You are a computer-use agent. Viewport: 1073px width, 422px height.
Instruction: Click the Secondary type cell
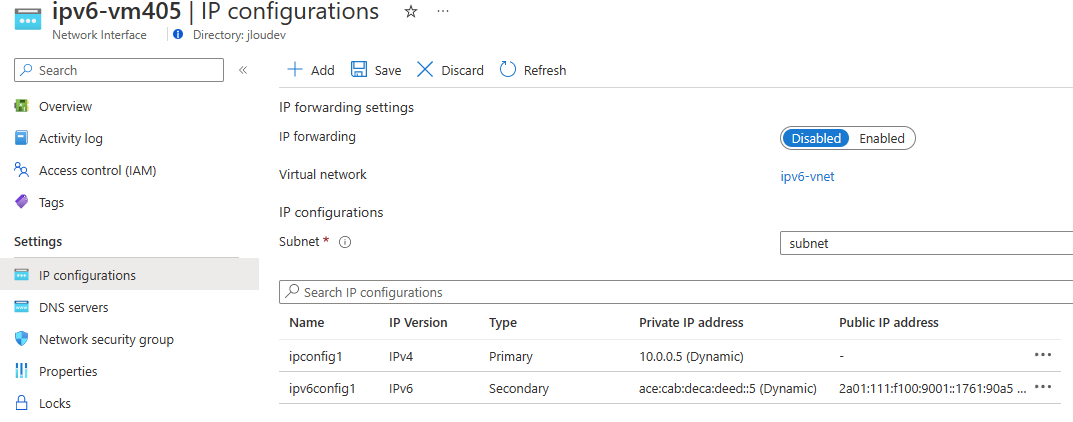click(x=519, y=388)
